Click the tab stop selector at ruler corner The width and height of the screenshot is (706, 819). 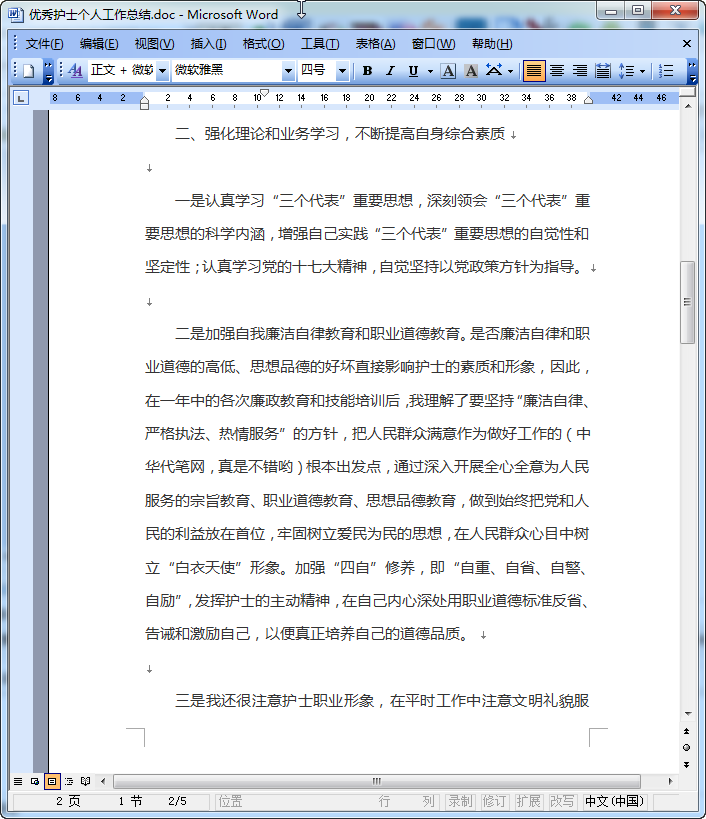tap(20, 98)
